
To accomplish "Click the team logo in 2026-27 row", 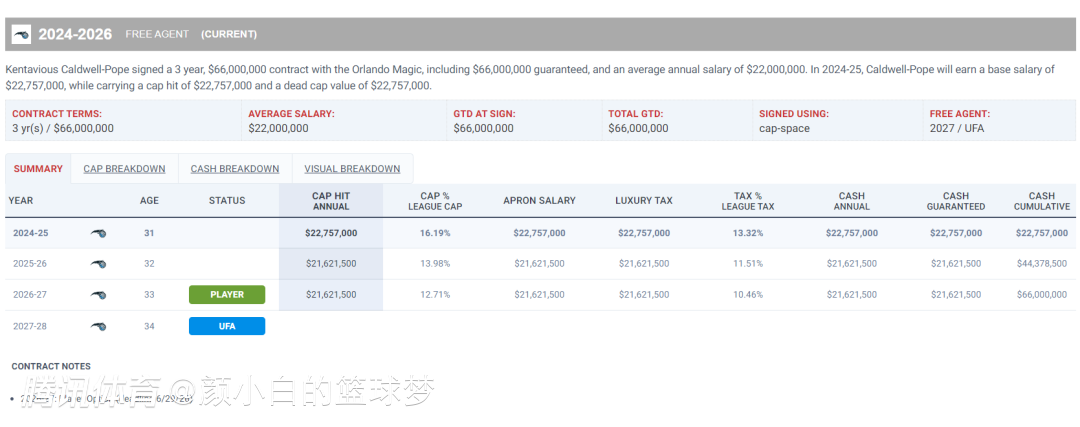I will point(98,295).
